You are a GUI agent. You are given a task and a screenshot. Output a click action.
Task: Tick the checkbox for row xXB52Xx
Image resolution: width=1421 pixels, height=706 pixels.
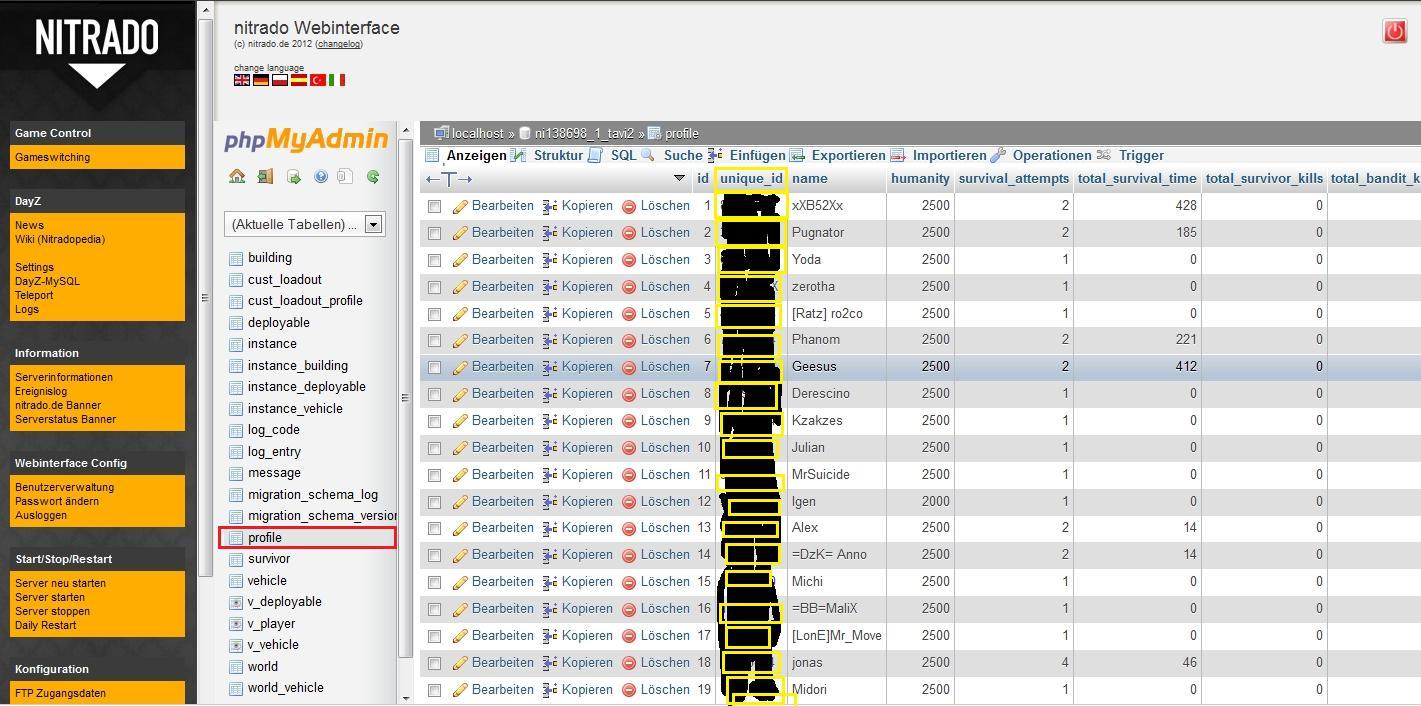(434, 206)
